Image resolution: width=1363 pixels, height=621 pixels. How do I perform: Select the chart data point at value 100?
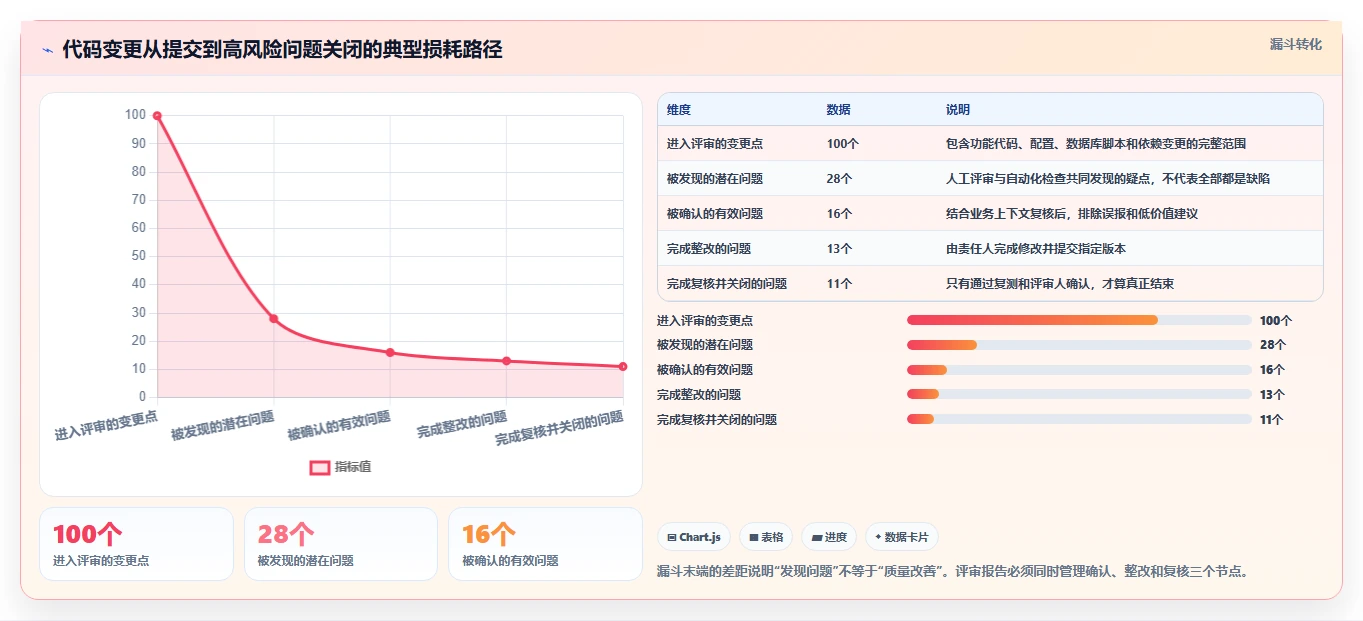157,116
